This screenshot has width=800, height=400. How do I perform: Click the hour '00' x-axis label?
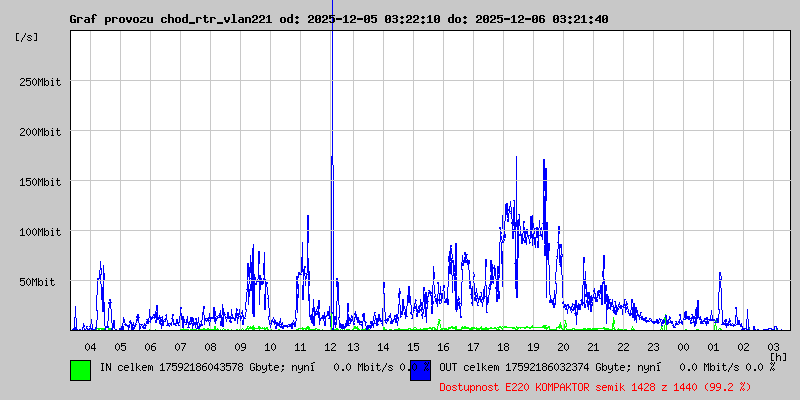tap(684, 347)
